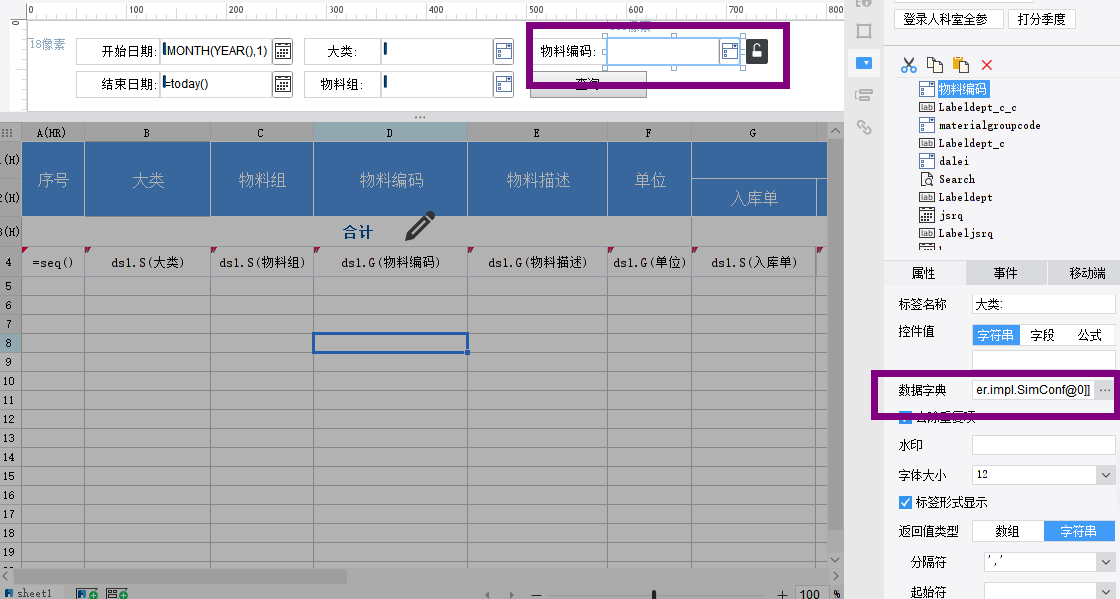Cut the selected widget with the scissors icon
The height and width of the screenshot is (599, 1120).
(x=909, y=65)
